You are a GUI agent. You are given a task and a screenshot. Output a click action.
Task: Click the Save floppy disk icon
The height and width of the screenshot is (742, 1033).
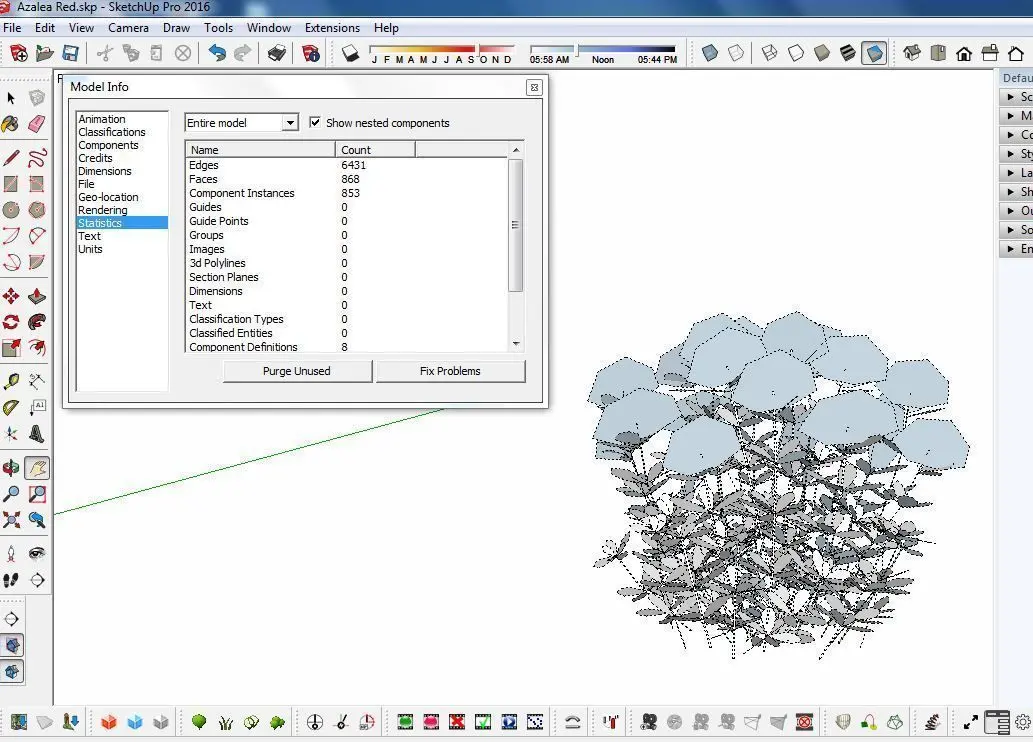click(x=70, y=53)
